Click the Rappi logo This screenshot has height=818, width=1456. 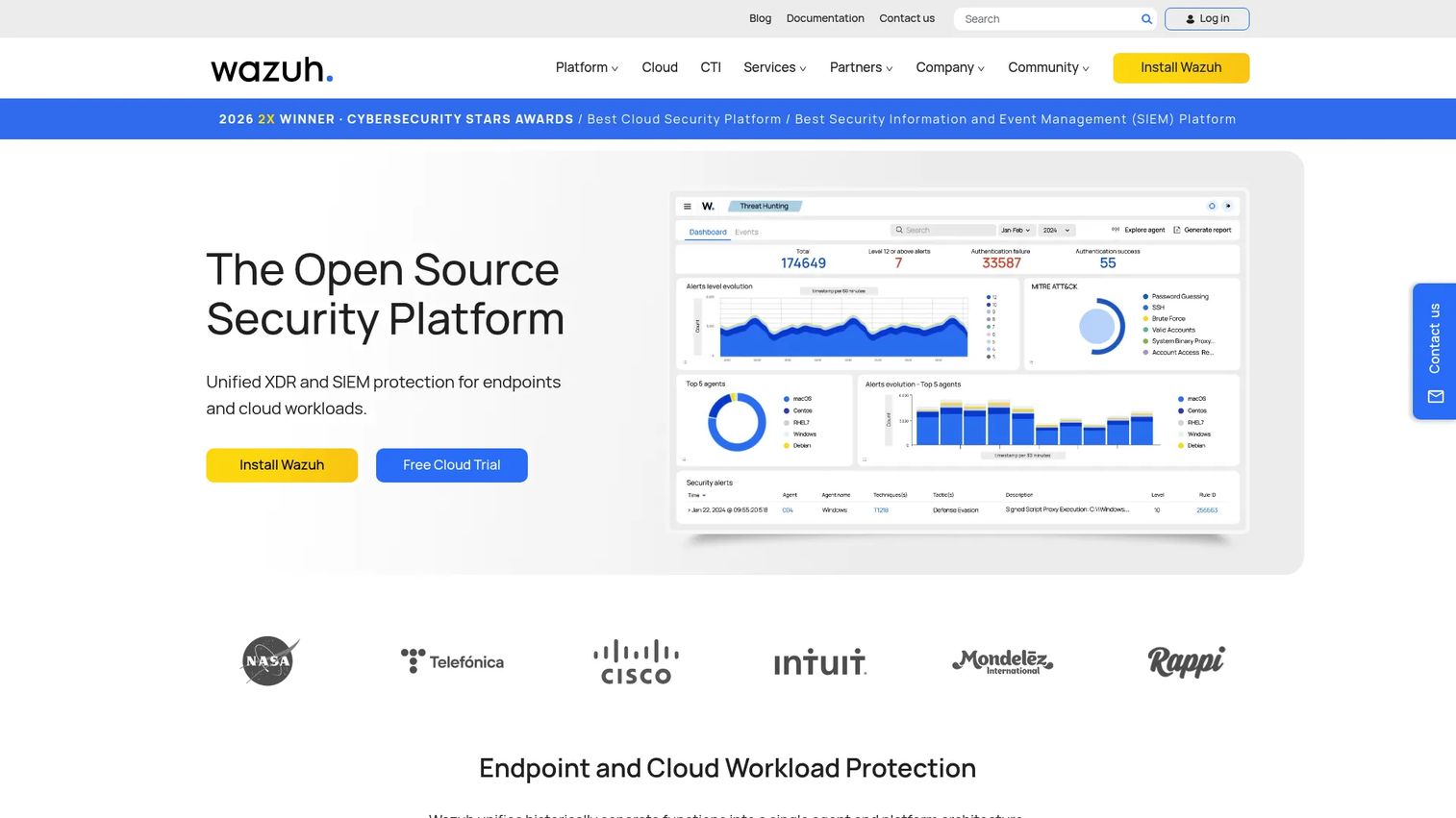point(1186,661)
